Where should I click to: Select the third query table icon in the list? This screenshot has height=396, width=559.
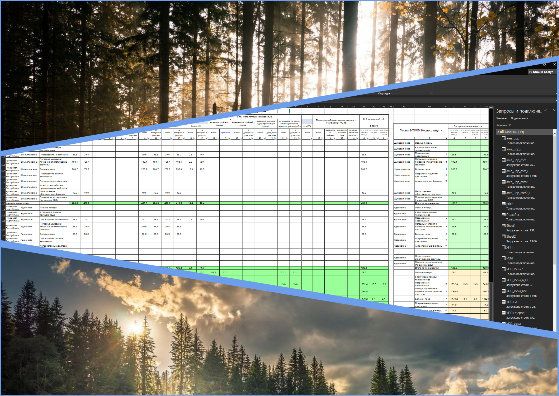click(504, 160)
